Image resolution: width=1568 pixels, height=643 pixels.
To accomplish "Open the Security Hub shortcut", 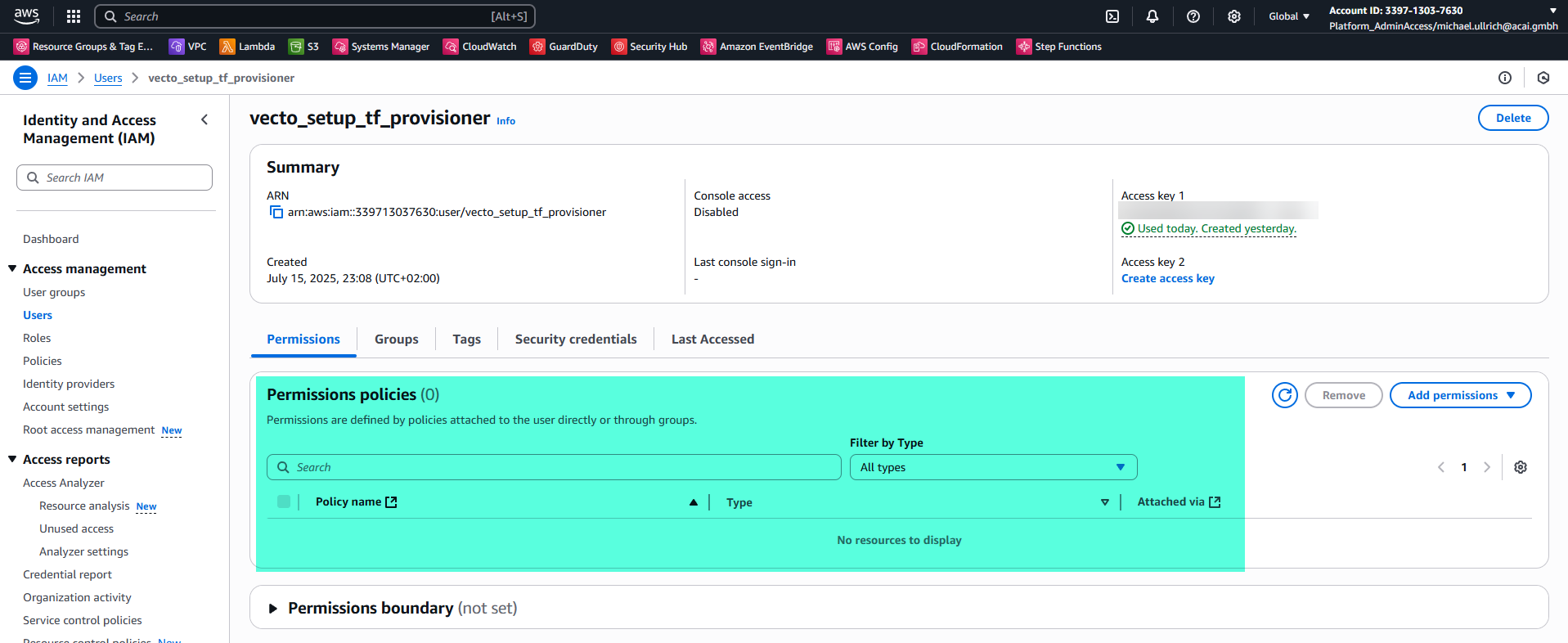I will (649, 47).
